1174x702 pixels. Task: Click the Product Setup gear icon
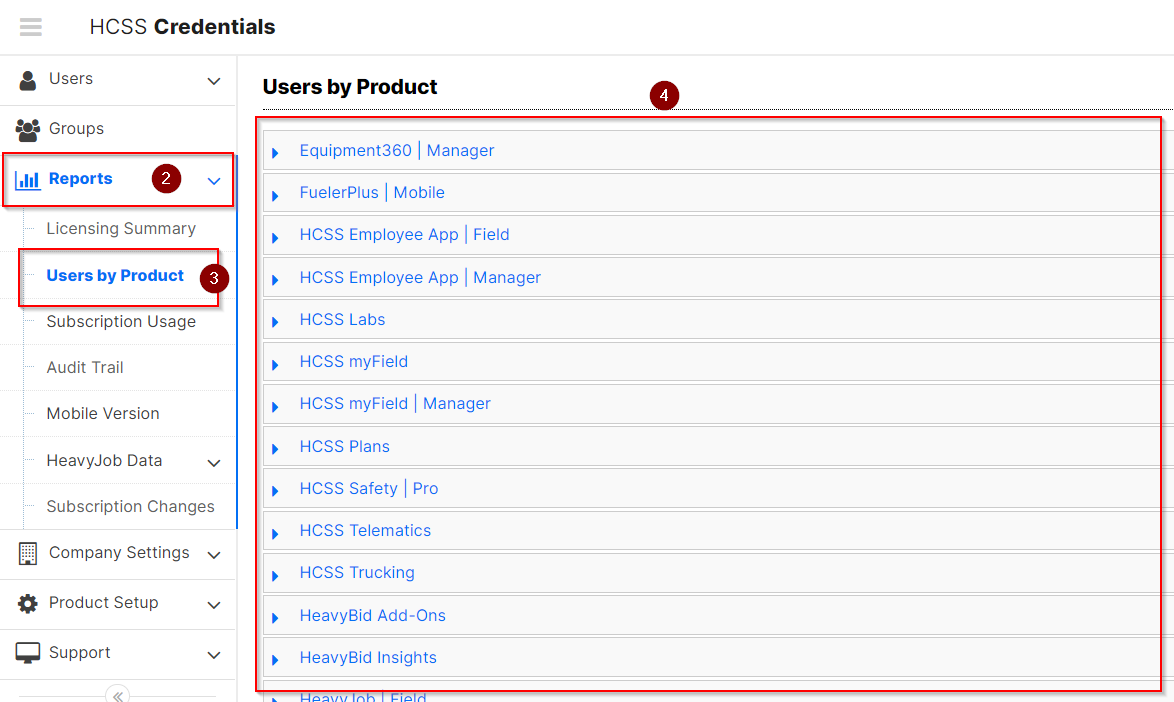pos(25,603)
